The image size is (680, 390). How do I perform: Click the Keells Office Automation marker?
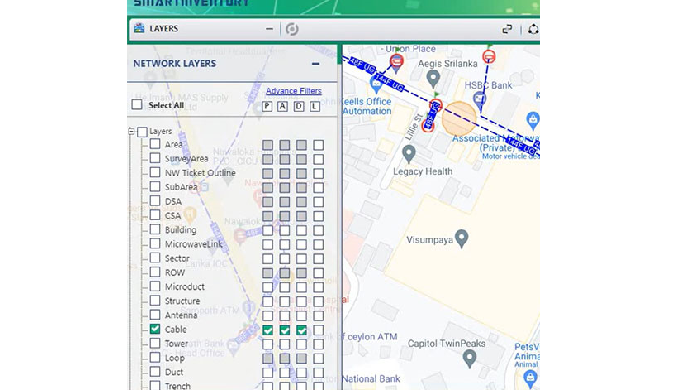click(x=376, y=84)
